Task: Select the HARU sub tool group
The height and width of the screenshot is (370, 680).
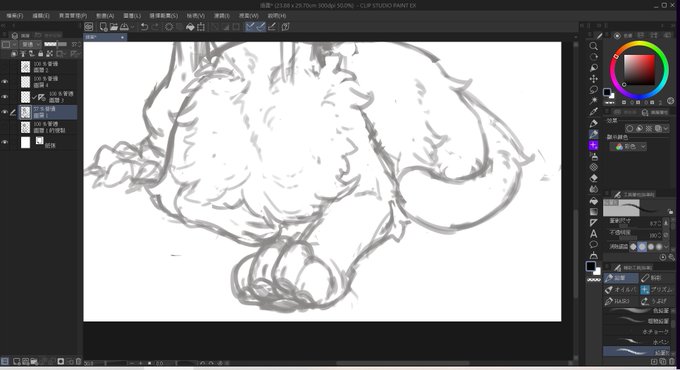Action: click(621, 301)
